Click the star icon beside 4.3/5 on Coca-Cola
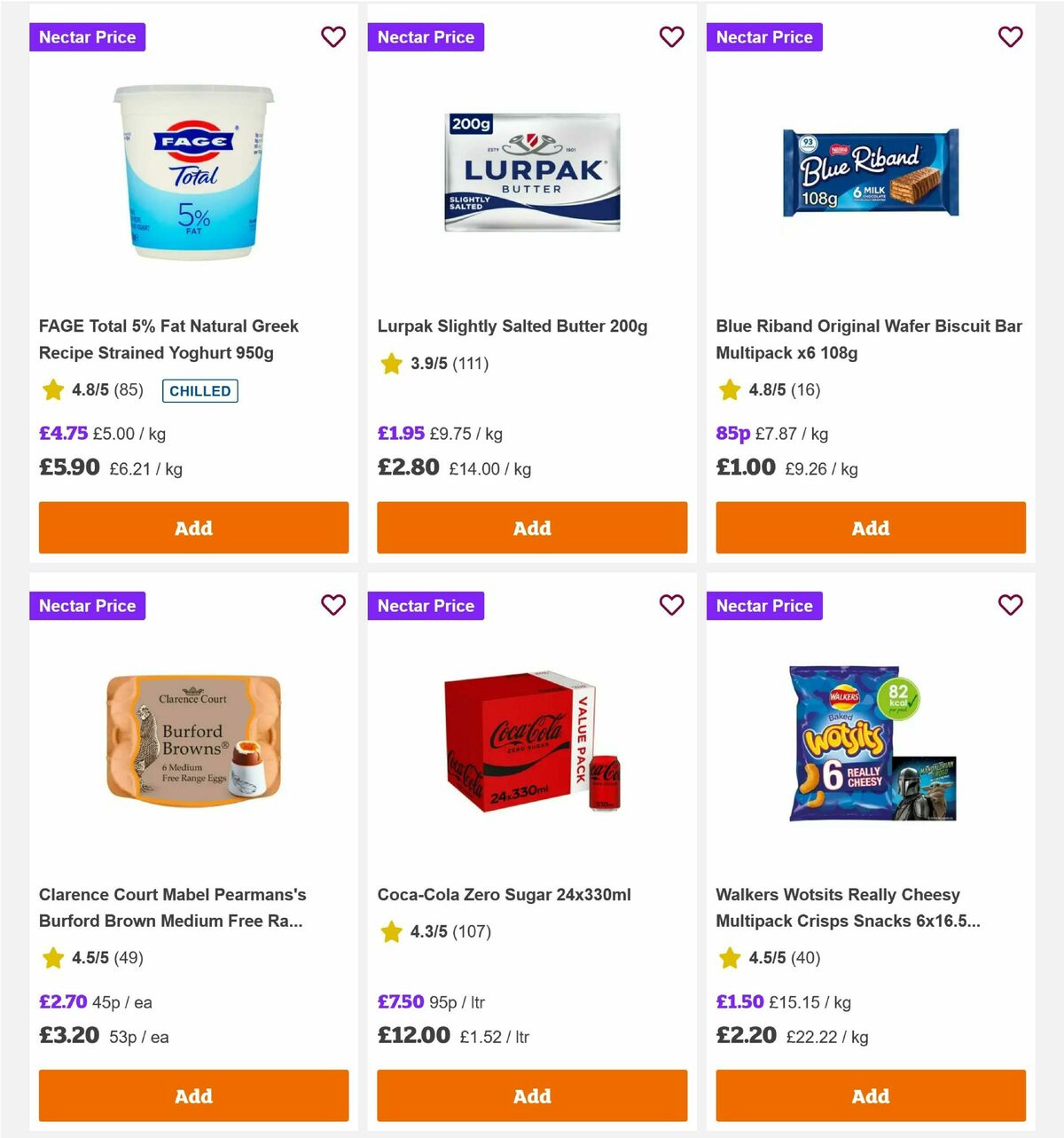 (x=390, y=932)
